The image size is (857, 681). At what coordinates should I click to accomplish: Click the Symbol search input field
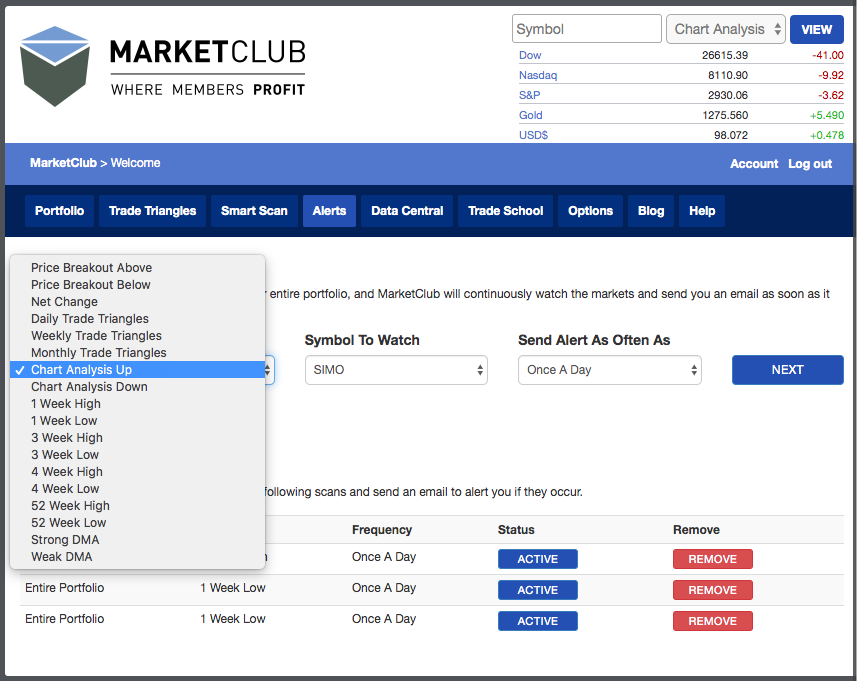pyautogui.click(x=586, y=29)
